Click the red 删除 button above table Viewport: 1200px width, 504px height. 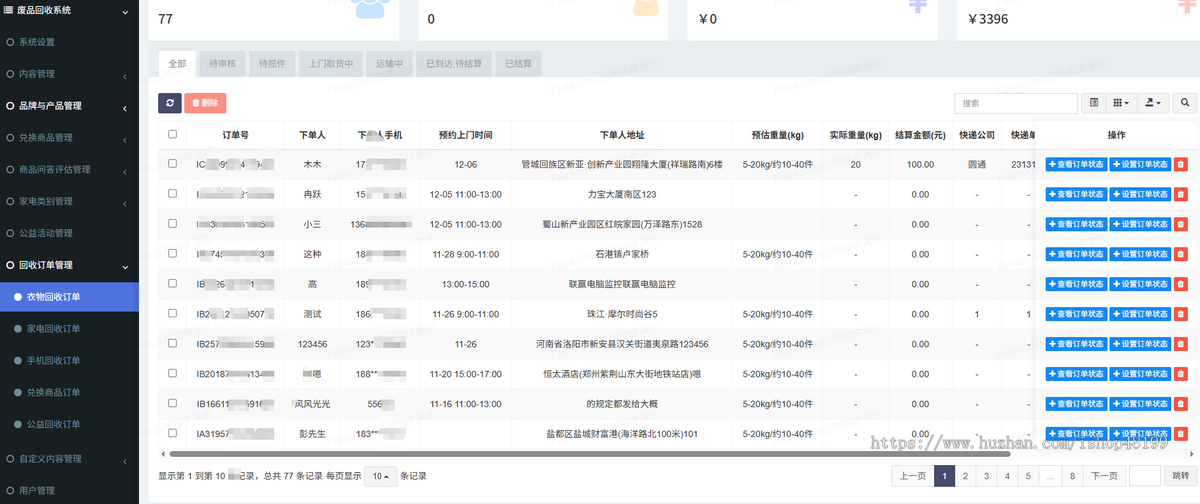tap(205, 103)
